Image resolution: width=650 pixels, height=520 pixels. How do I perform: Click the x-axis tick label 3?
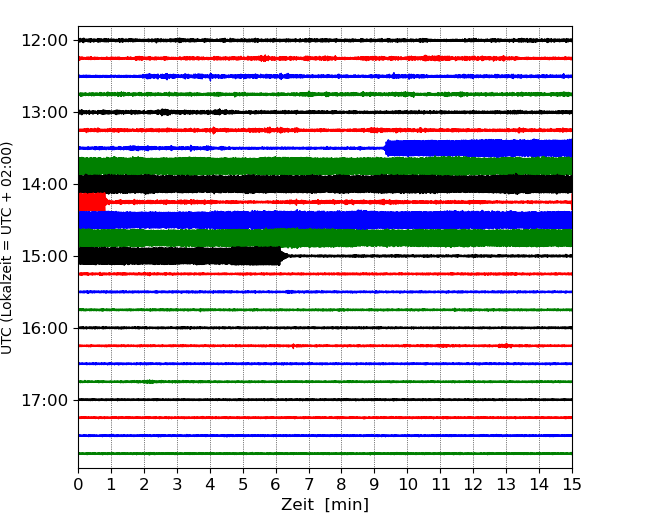coord(177,484)
